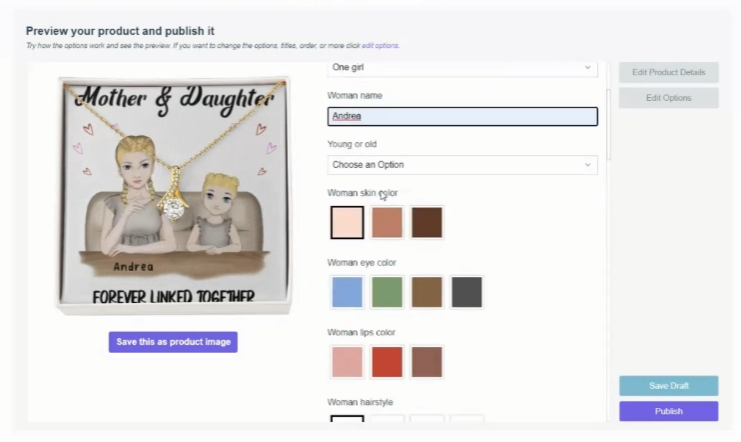Pick dark gray woman eye color
Screen dimensions: 741x442
click(466, 292)
